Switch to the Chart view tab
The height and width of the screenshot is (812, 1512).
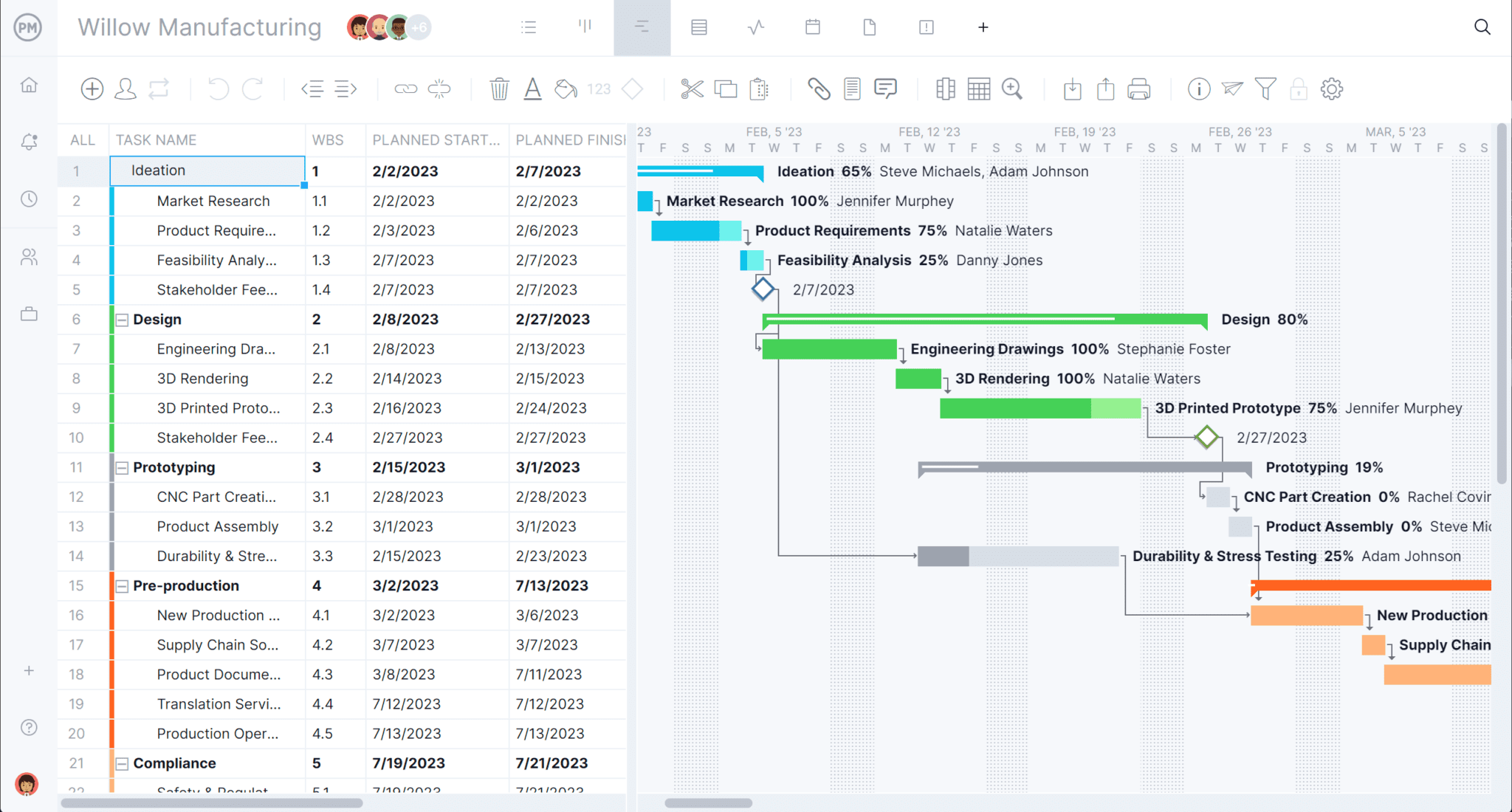point(756,27)
